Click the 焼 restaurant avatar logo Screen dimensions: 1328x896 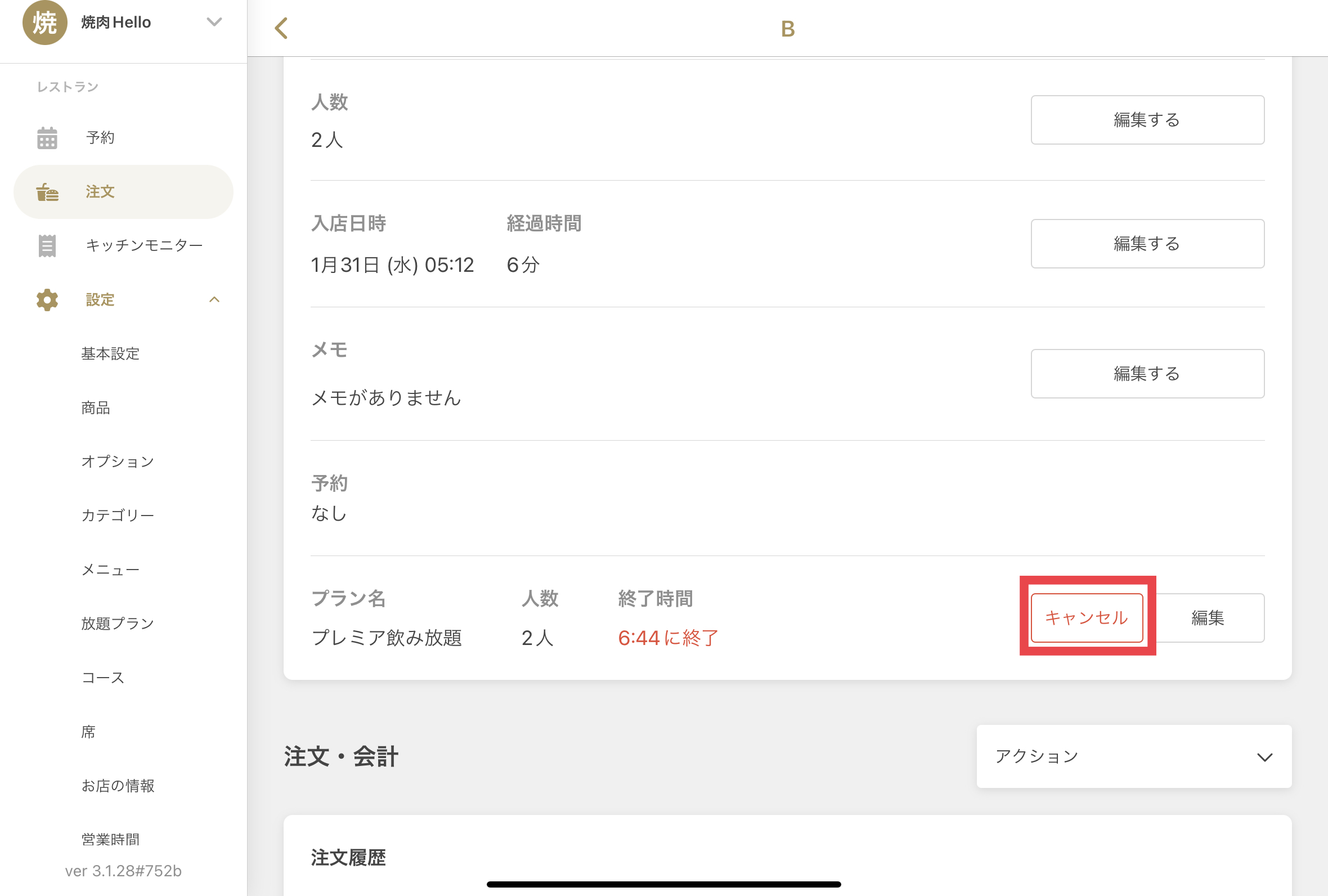(x=44, y=23)
